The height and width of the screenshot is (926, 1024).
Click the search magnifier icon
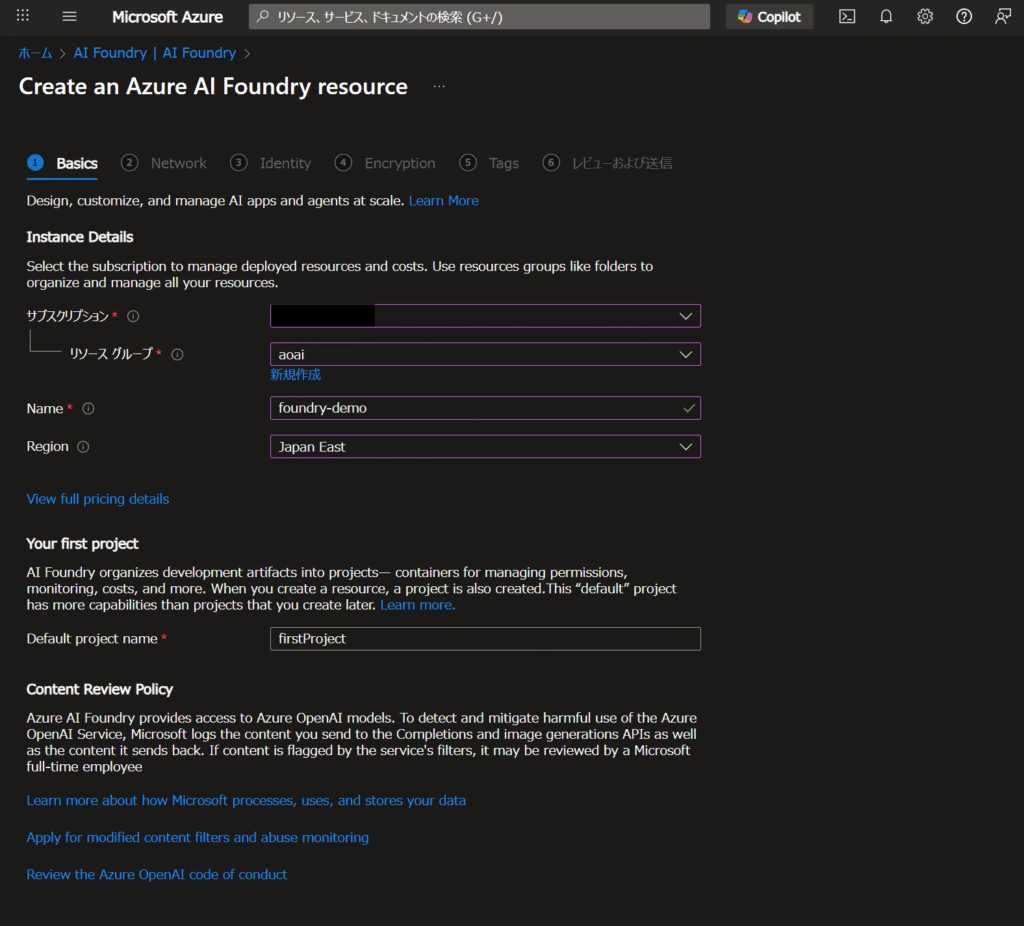[263, 16]
